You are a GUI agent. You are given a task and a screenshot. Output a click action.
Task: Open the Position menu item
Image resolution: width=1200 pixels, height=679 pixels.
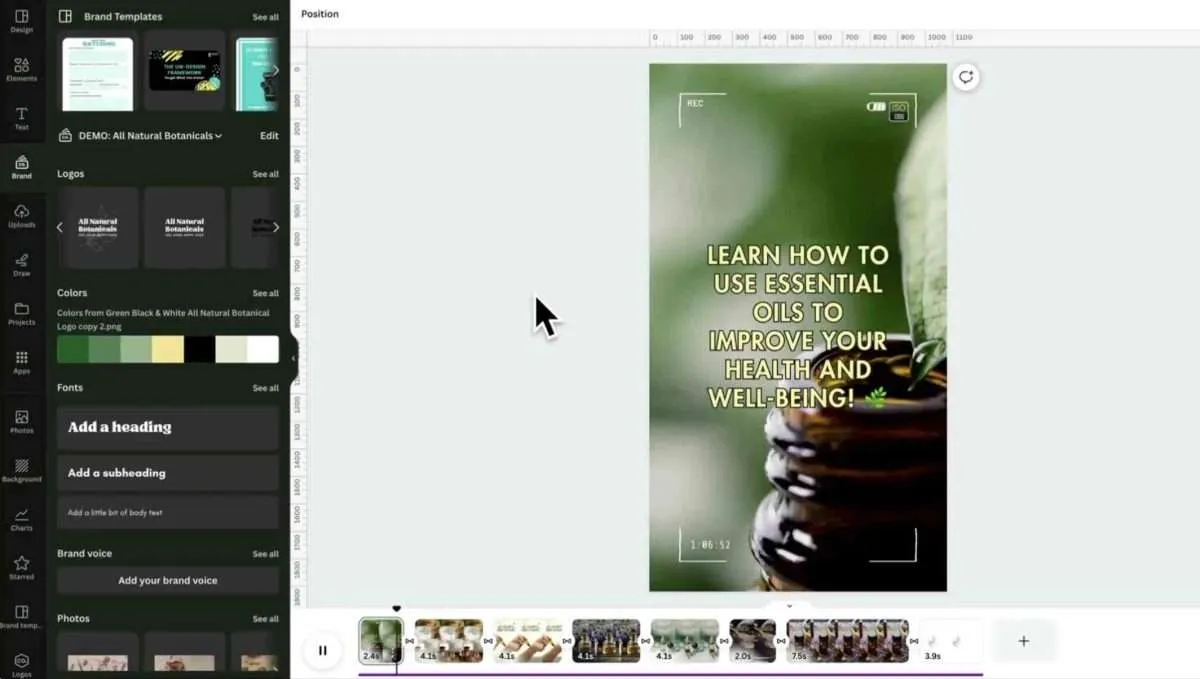point(320,14)
